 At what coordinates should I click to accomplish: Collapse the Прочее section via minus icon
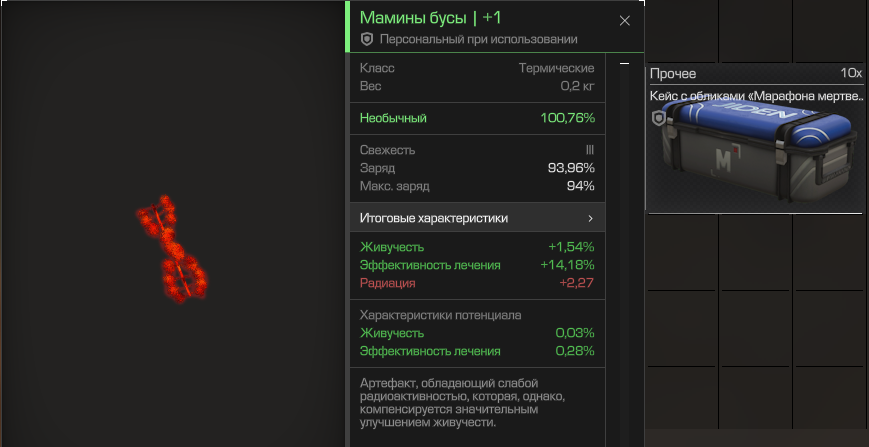[624, 63]
